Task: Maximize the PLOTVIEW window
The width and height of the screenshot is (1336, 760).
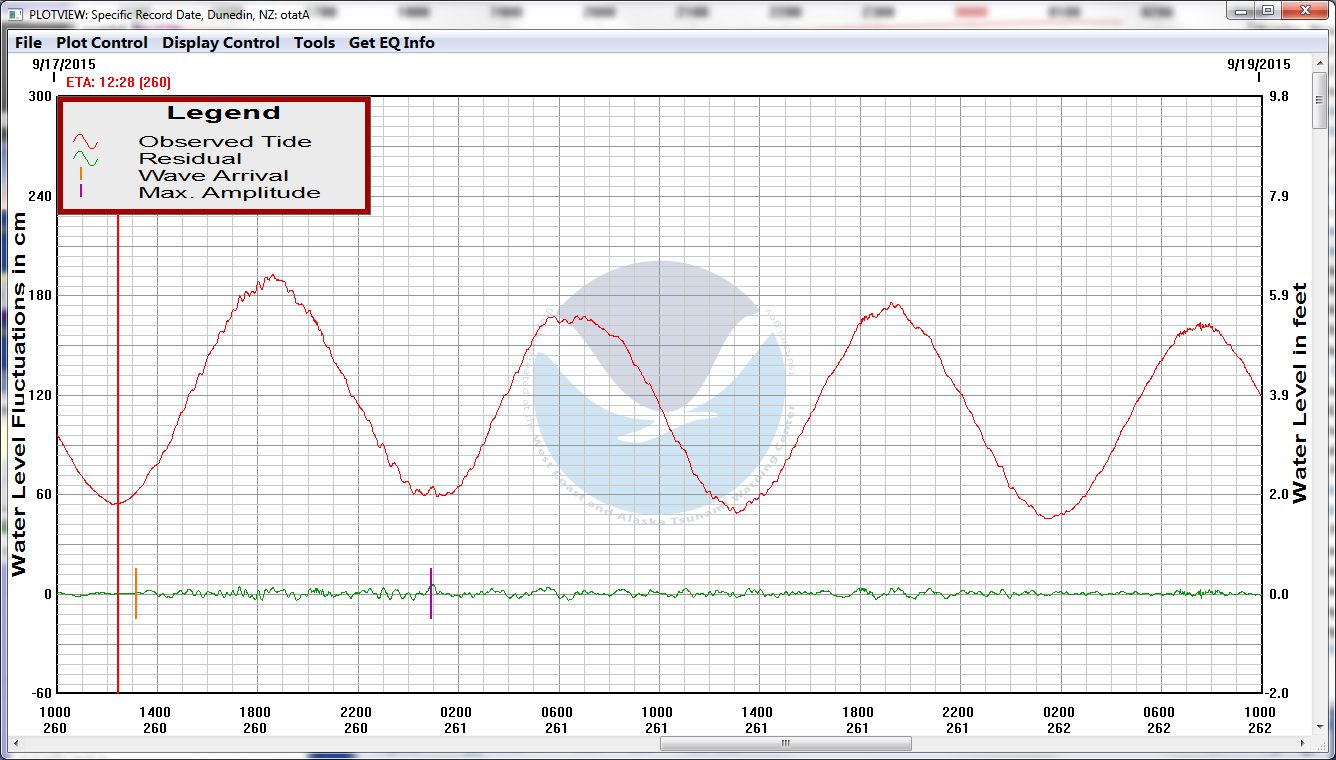Action: coord(1267,11)
